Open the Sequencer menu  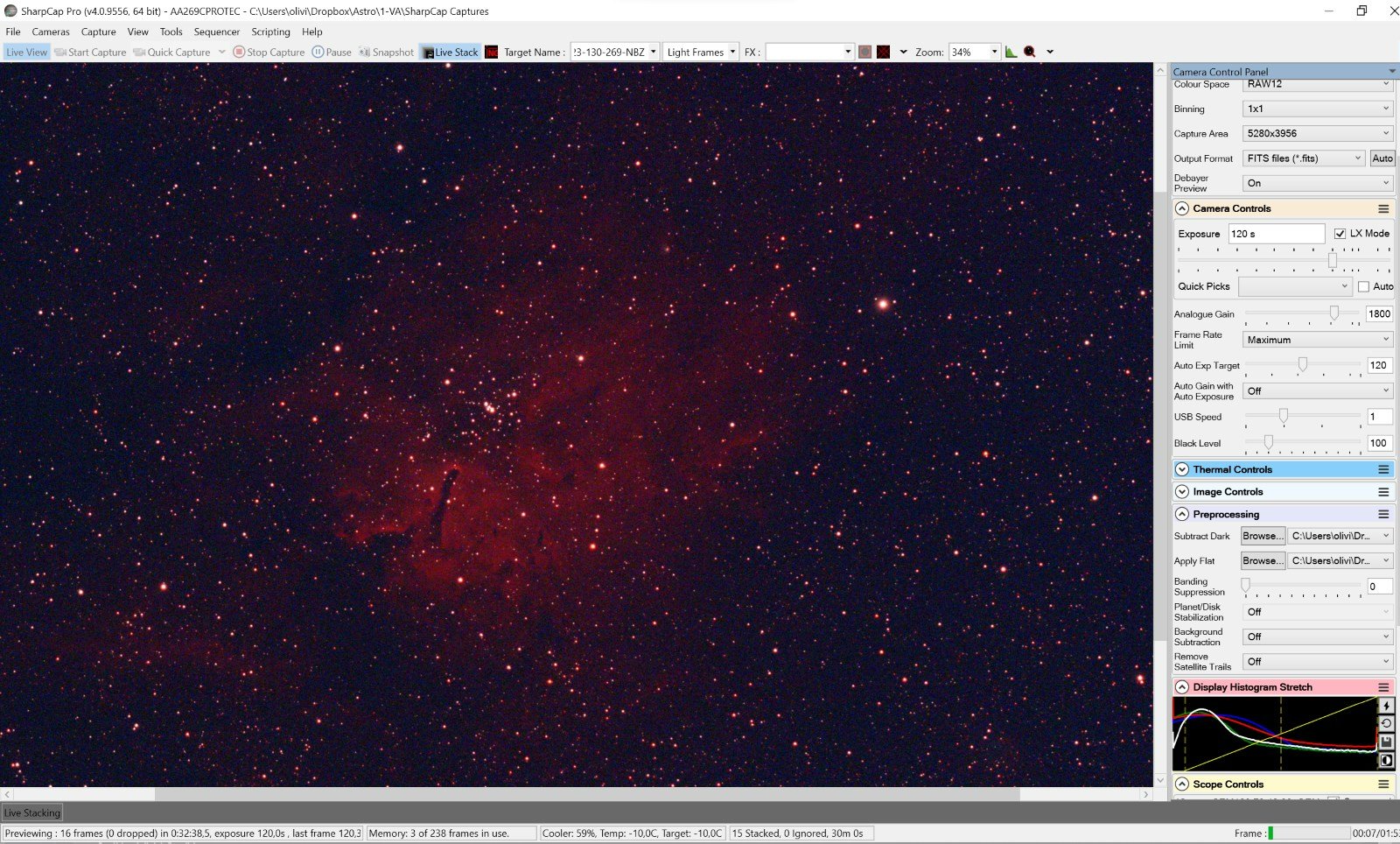point(216,32)
